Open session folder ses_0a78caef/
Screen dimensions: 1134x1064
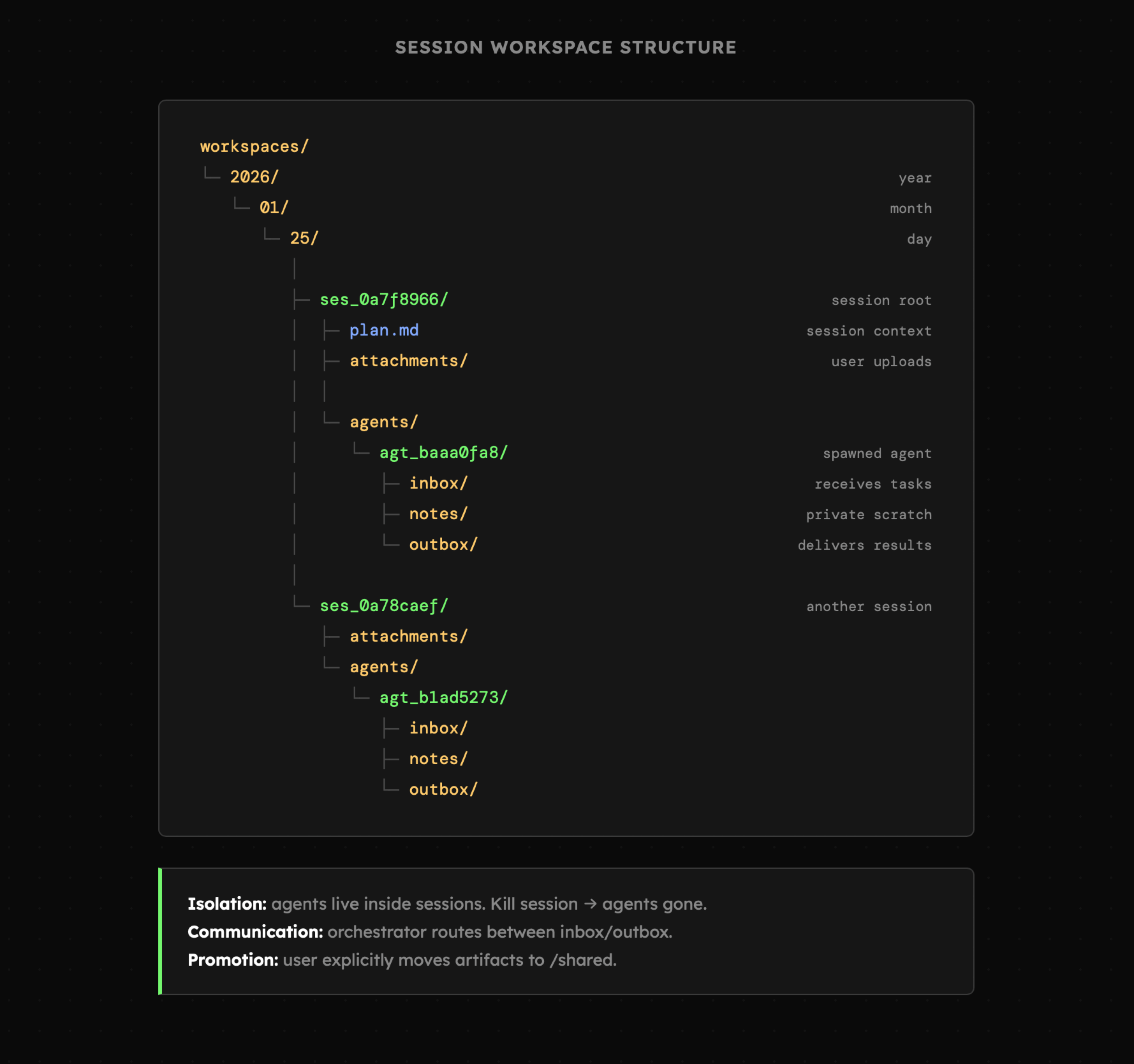pos(383,606)
